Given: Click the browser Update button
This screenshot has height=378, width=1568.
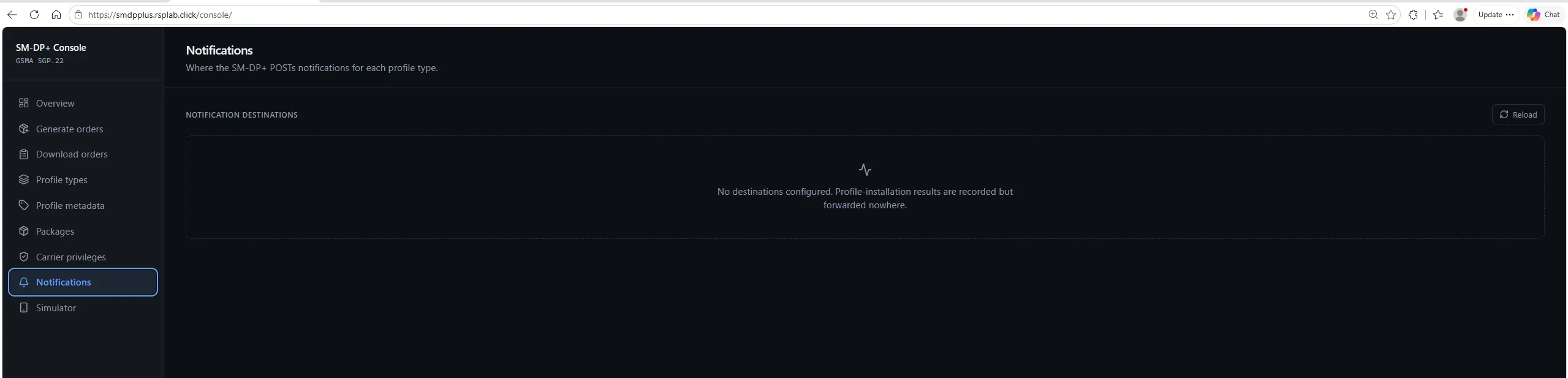Looking at the screenshot, I should 1496,15.
